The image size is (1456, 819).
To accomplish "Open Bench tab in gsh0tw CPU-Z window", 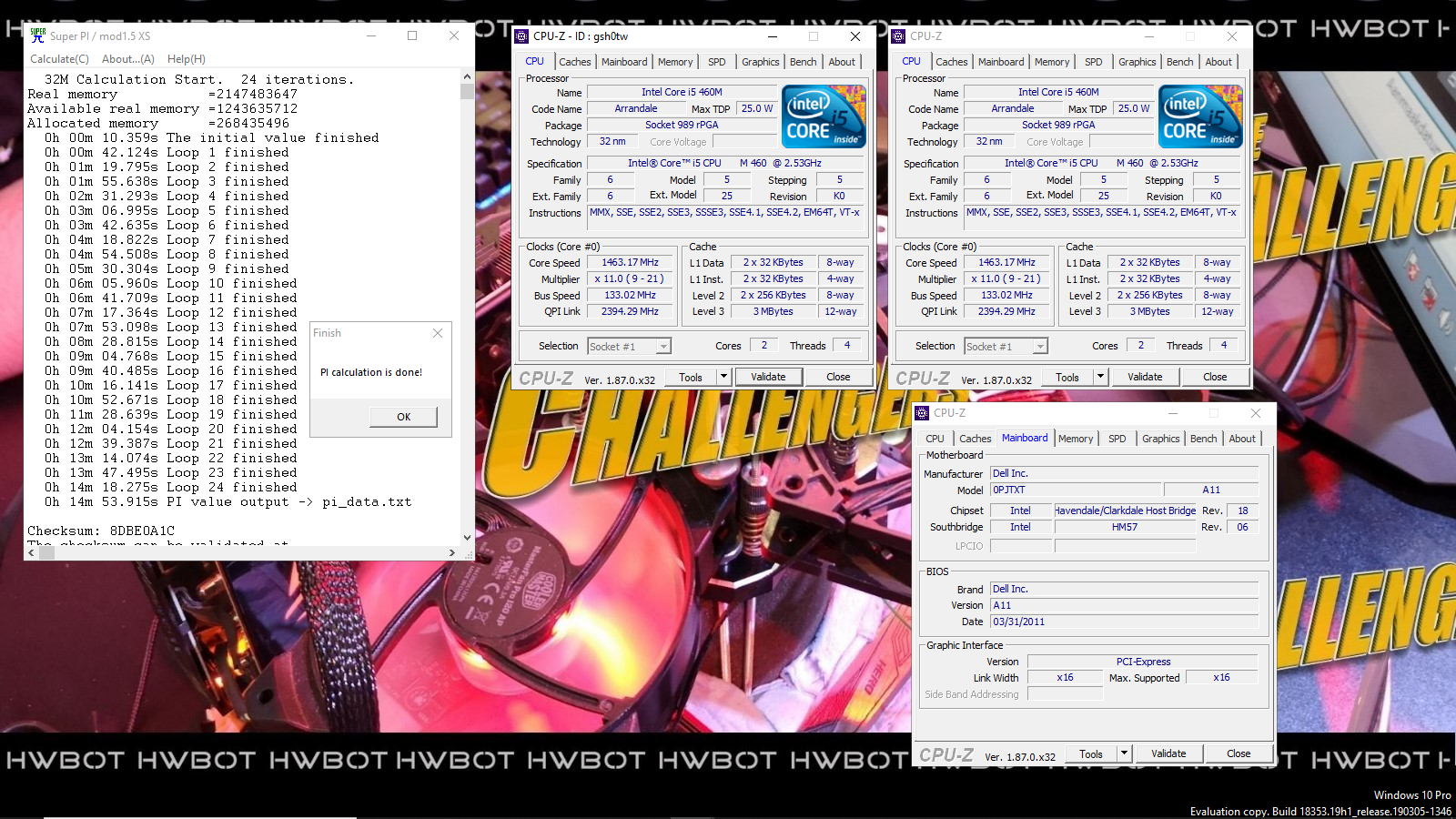I will (x=804, y=62).
